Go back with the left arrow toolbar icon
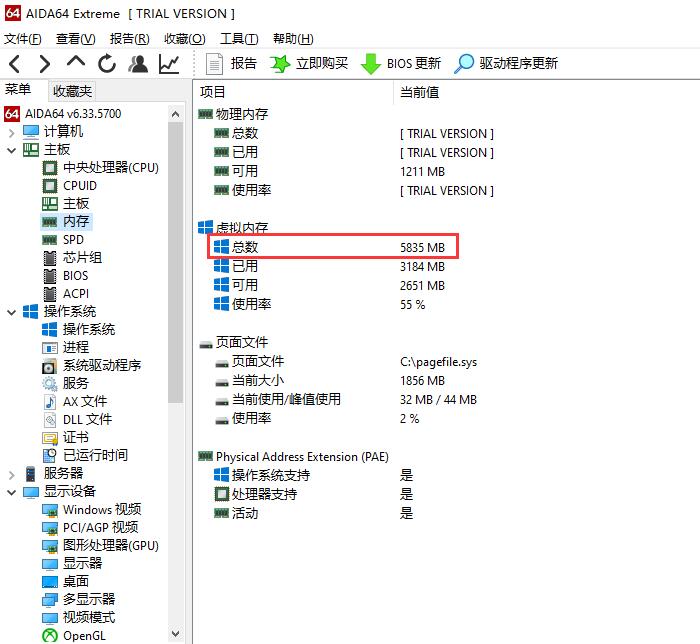The height and width of the screenshot is (644, 700). point(15,64)
